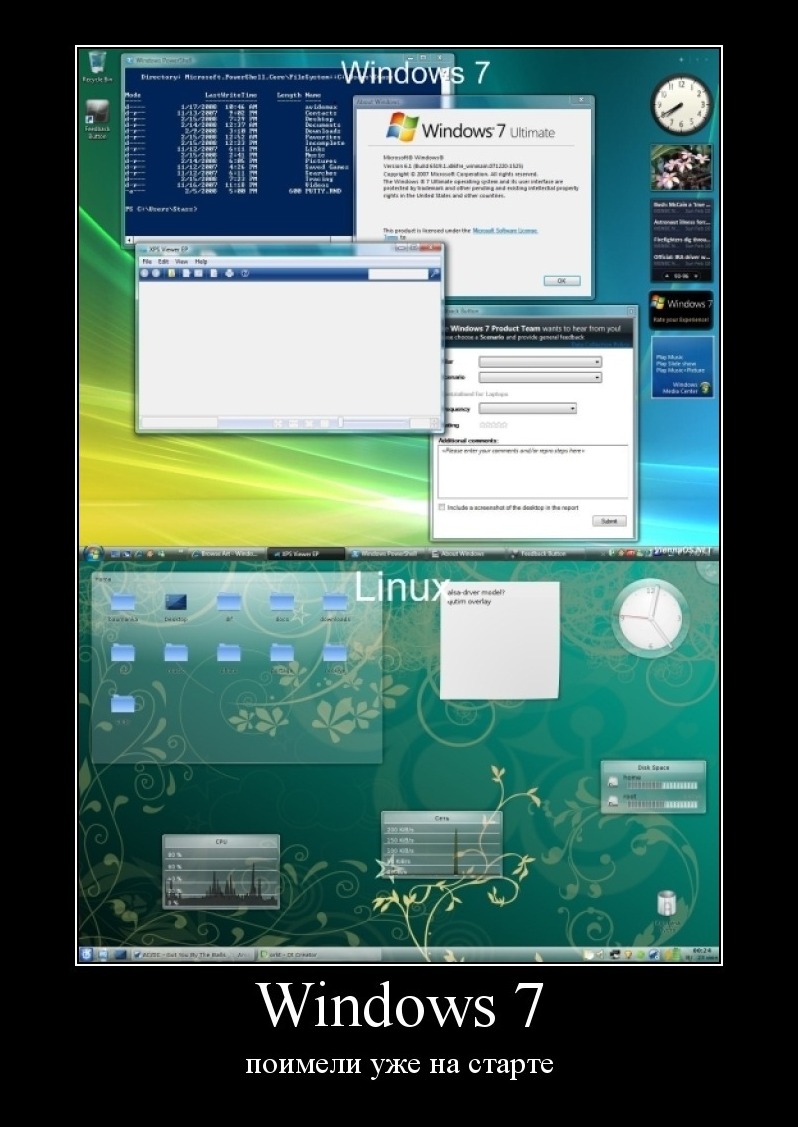Click Submit in the Feedback window
The image size is (798, 1127).
click(609, 521)
